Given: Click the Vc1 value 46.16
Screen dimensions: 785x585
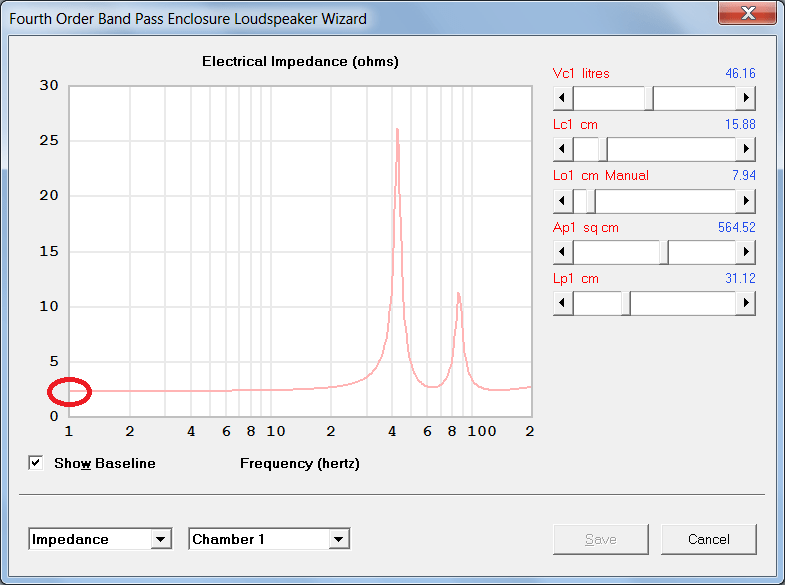Looking at the screenshot, I should pyautogui.click(x=740, y=74).
